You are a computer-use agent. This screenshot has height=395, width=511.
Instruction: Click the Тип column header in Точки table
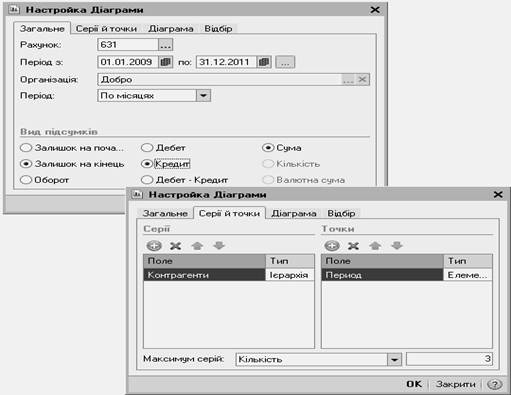pos(468,261)
